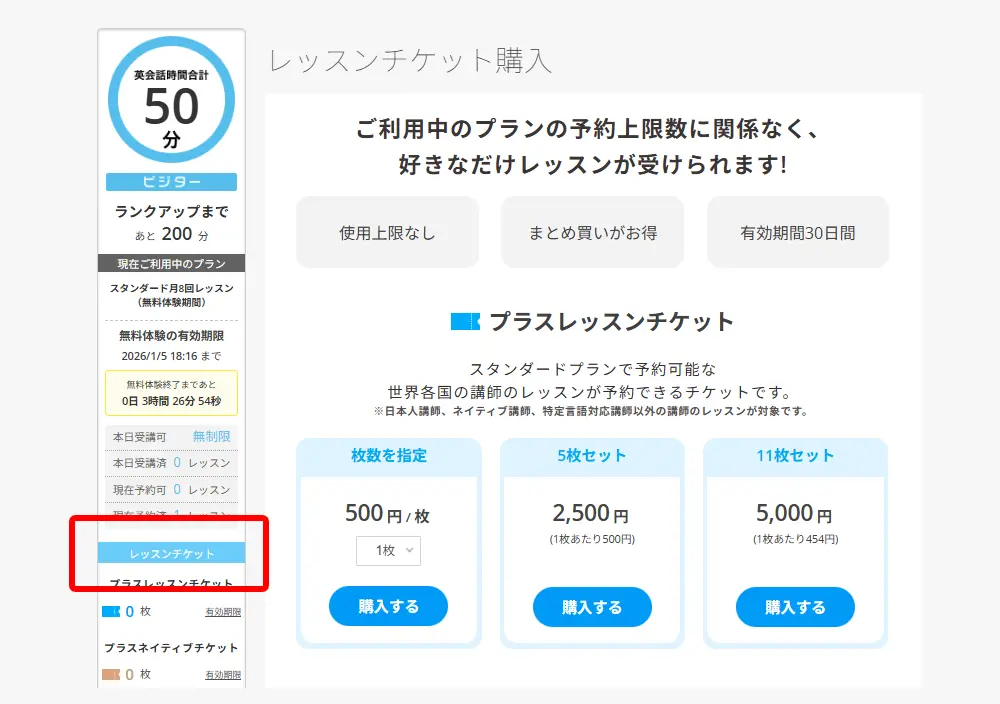Select the 有効期間30日間 feature box
The height and width of the screenshot is (704, 1000).
point(797,233)
